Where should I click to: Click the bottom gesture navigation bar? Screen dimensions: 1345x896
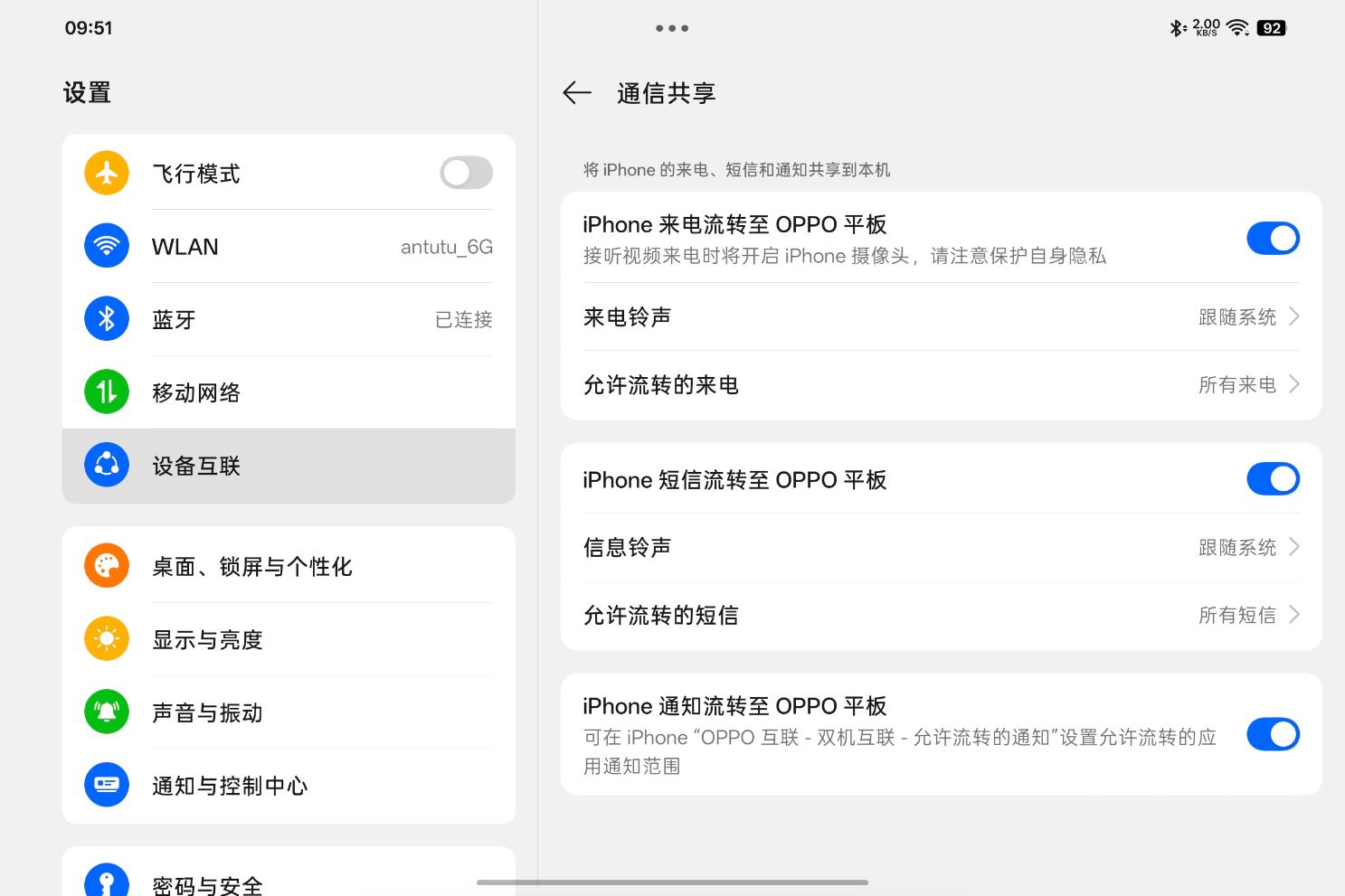click(672, 883)
